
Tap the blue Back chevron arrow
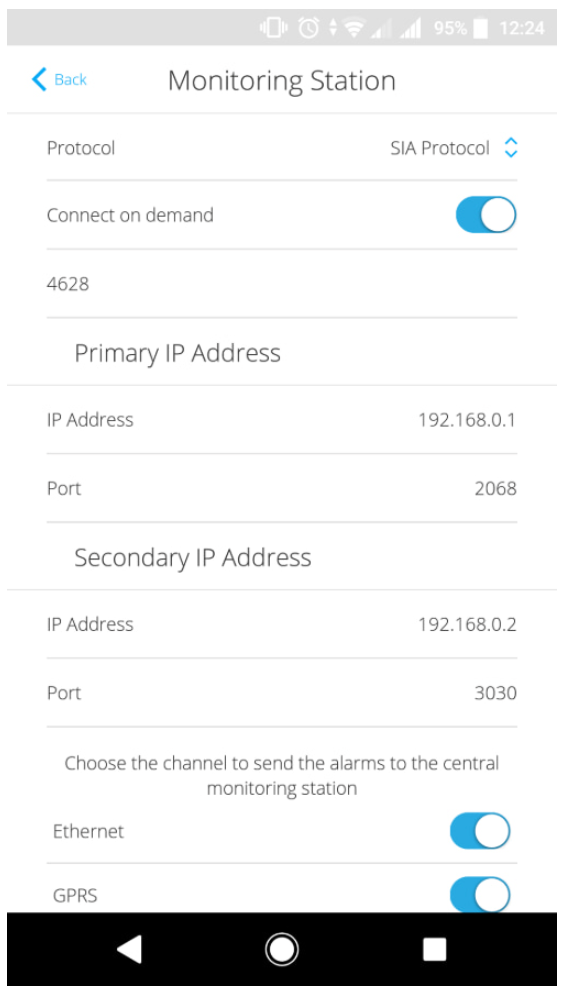tap(39, 80)
